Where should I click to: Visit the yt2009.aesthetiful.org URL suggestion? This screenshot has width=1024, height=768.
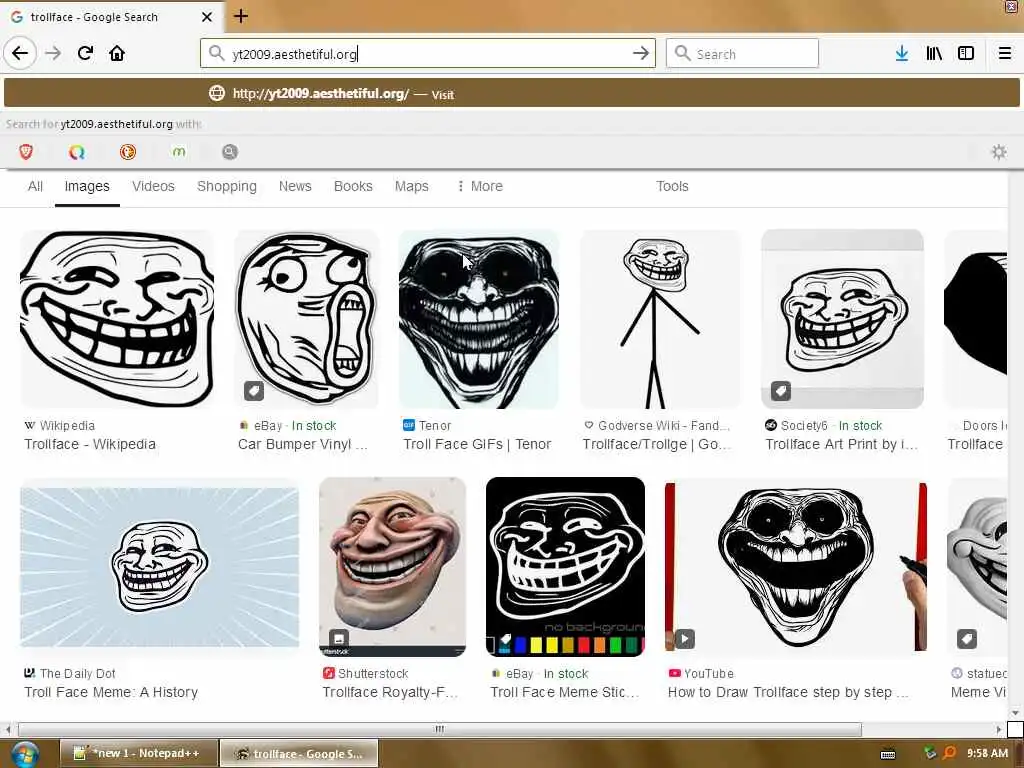(x=511, y=93)
